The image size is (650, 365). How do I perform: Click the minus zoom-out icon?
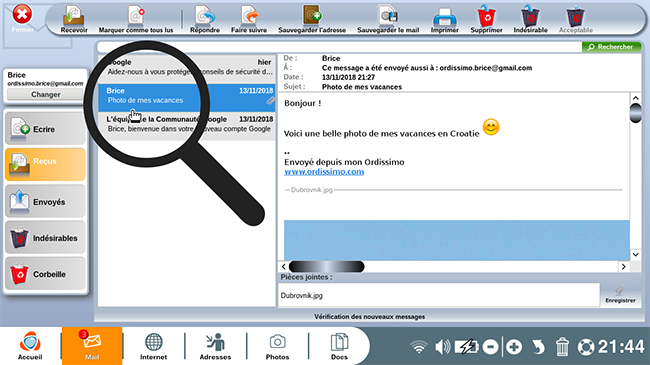click(x=490, y=347)
